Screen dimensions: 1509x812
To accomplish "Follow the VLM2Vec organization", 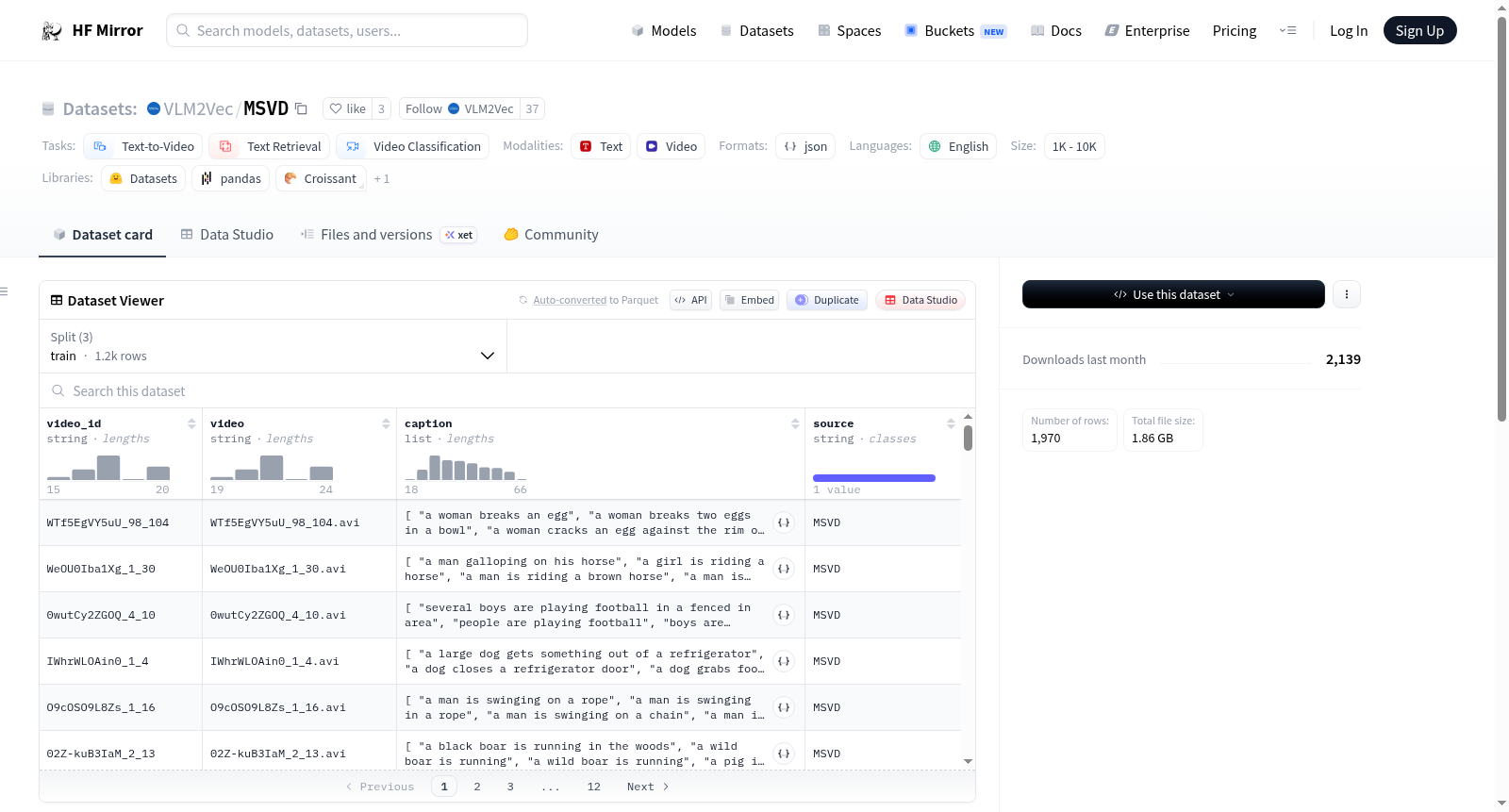I will pos(459,108).
